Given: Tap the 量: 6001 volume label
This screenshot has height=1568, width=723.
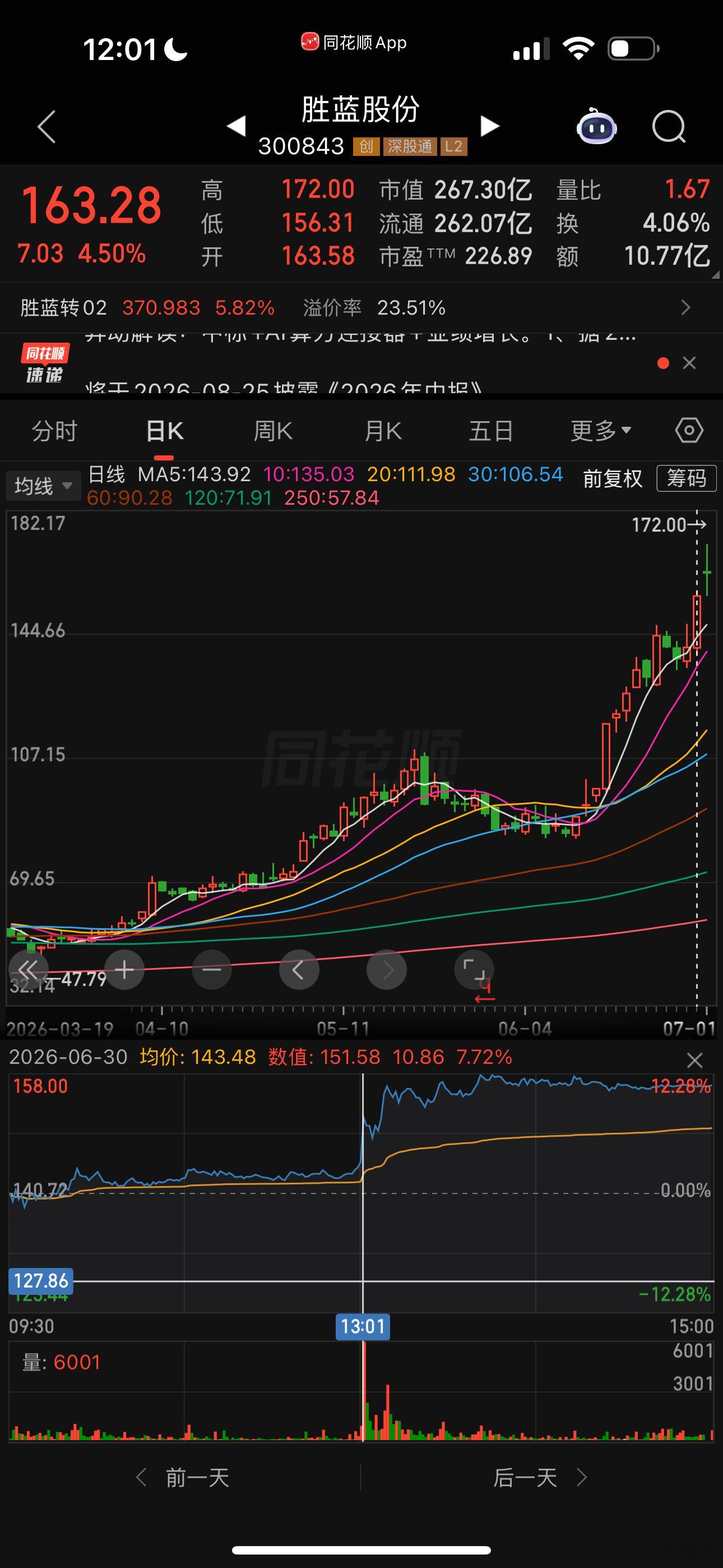Looking at the screenshot, I should 61,1362.
